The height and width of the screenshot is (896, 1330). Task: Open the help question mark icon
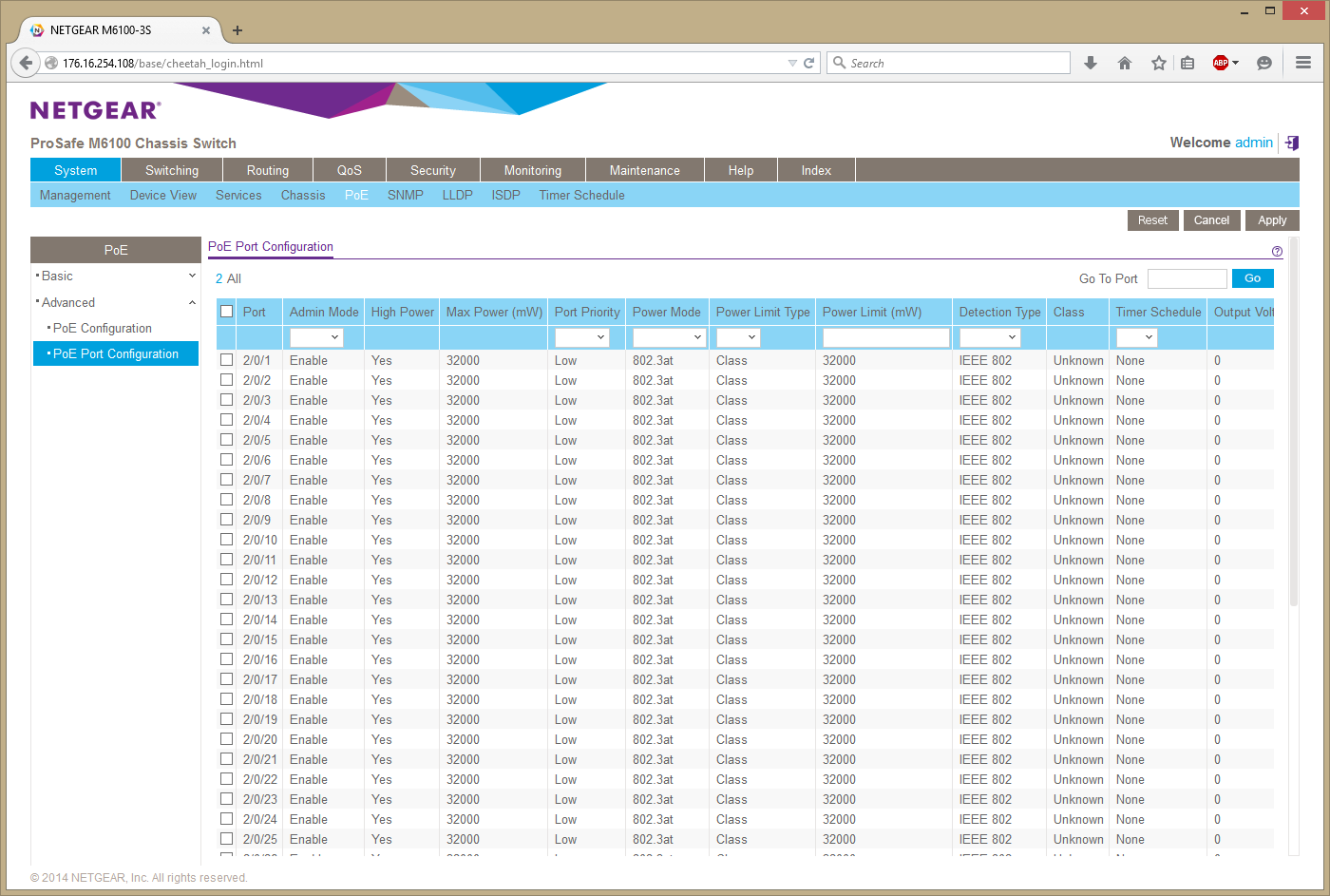tap(1277, 252)
